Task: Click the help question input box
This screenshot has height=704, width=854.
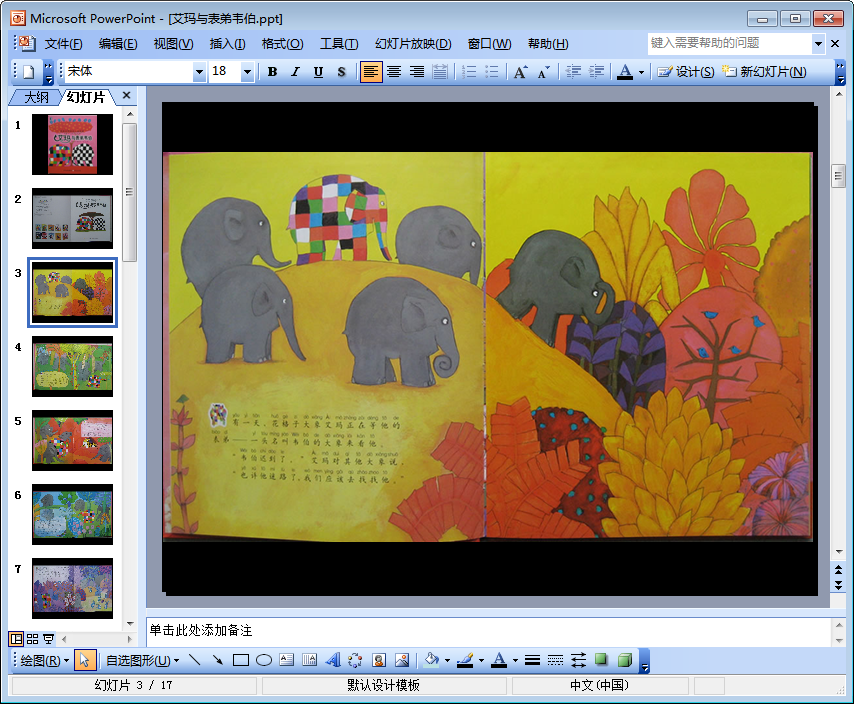Action: point(729,43)
